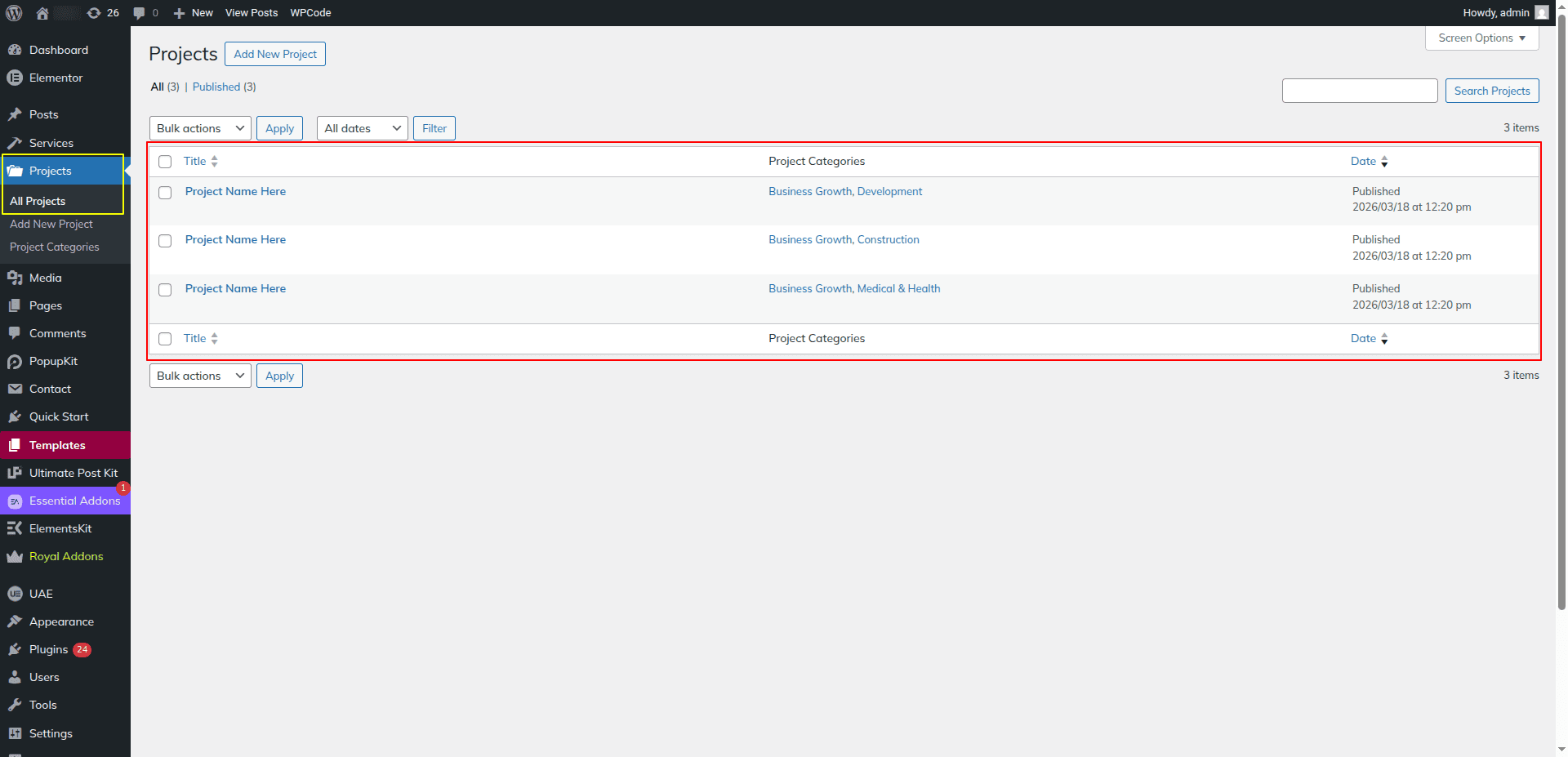
Task: Click the Users person icon
Action: click(x=15, y=677)
